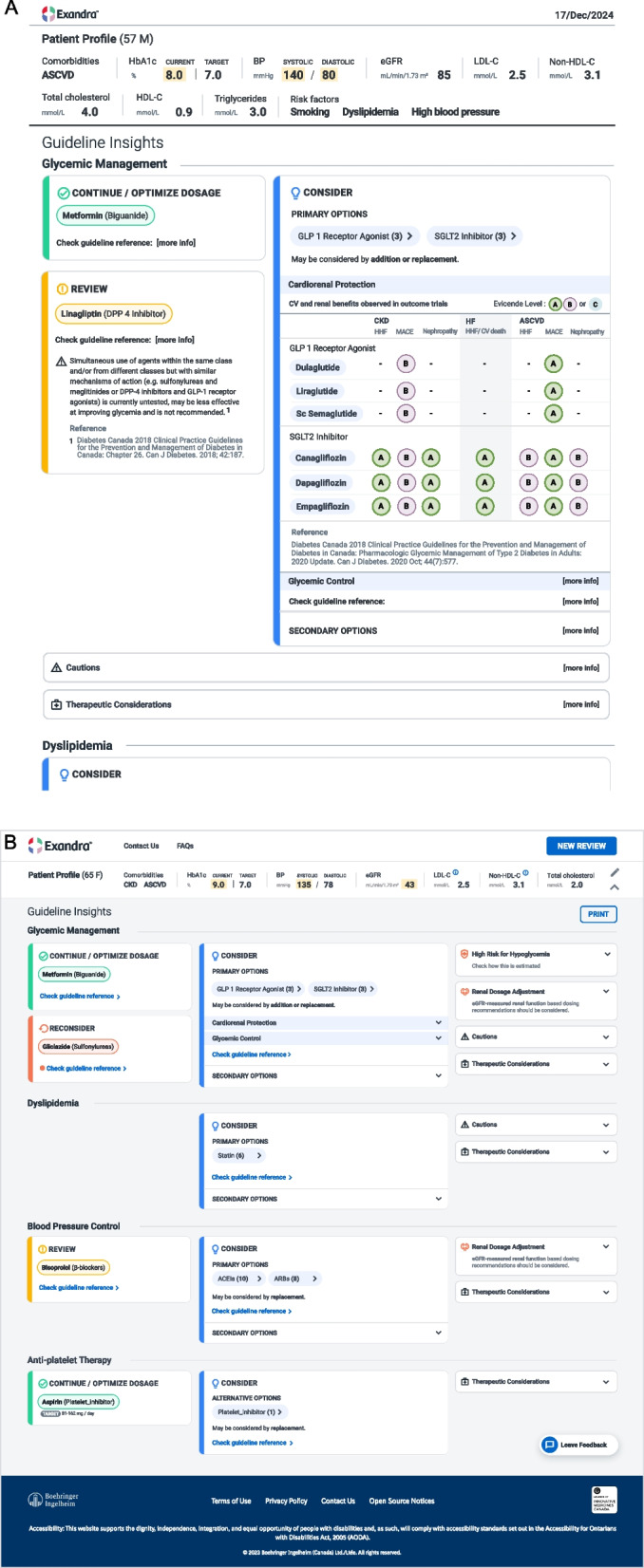Screen dimensions: 644x1568
Task: Select the Bisoprolol (β-blockers) pill
Action: [74, 1267]
